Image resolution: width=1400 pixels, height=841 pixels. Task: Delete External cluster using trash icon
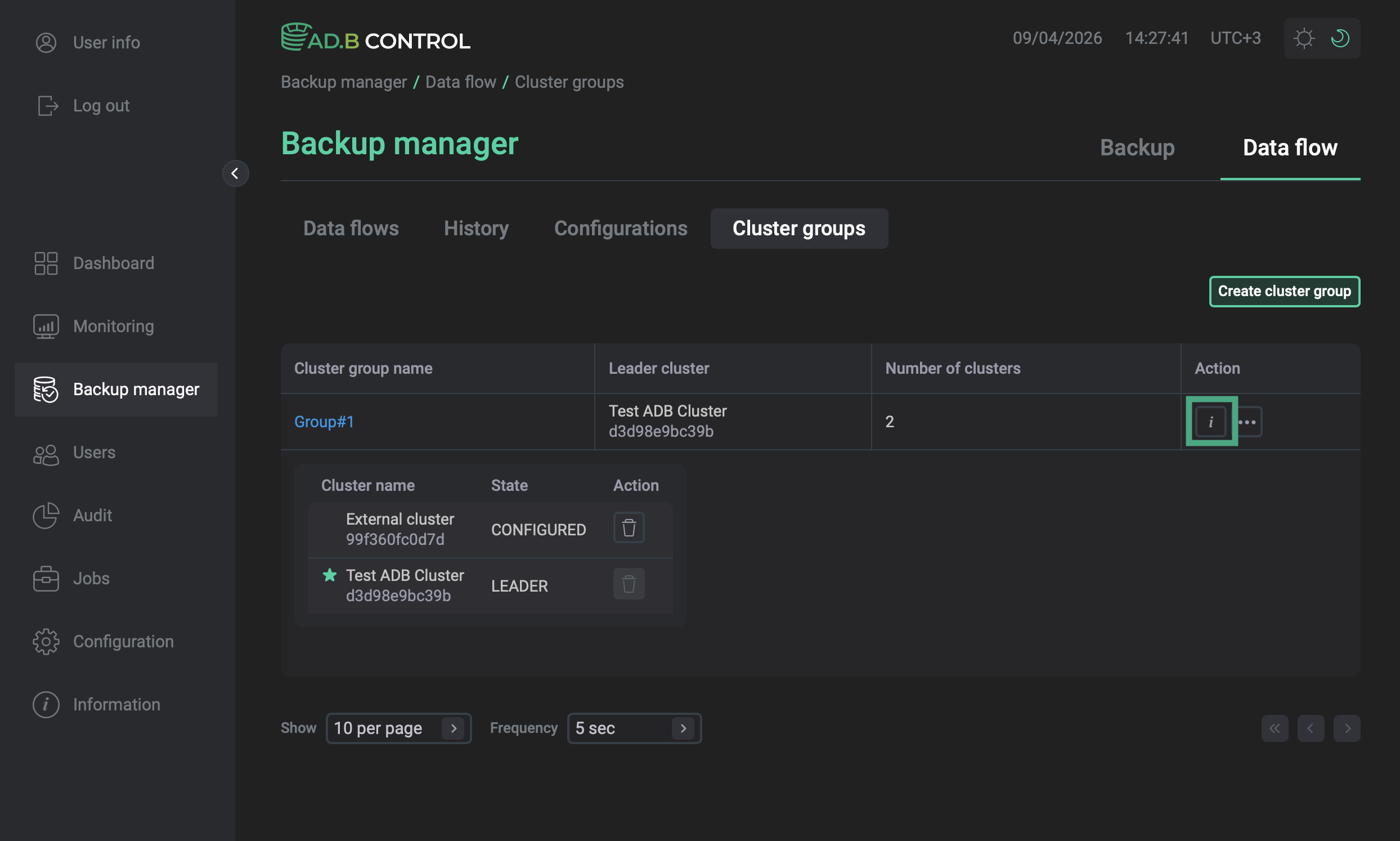(629, 527)
